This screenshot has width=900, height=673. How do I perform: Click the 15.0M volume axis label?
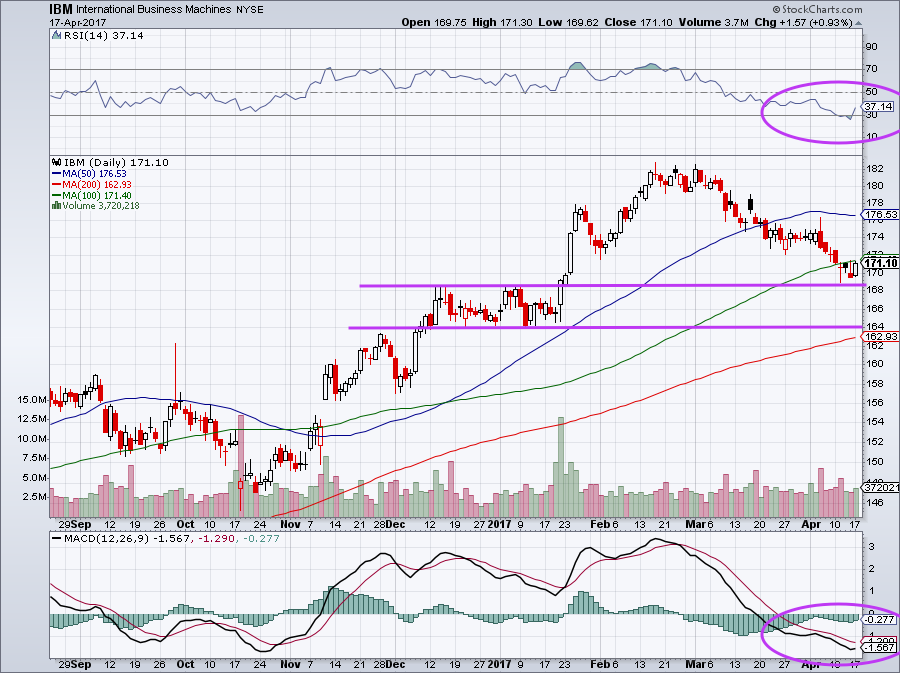coord(32,399)
